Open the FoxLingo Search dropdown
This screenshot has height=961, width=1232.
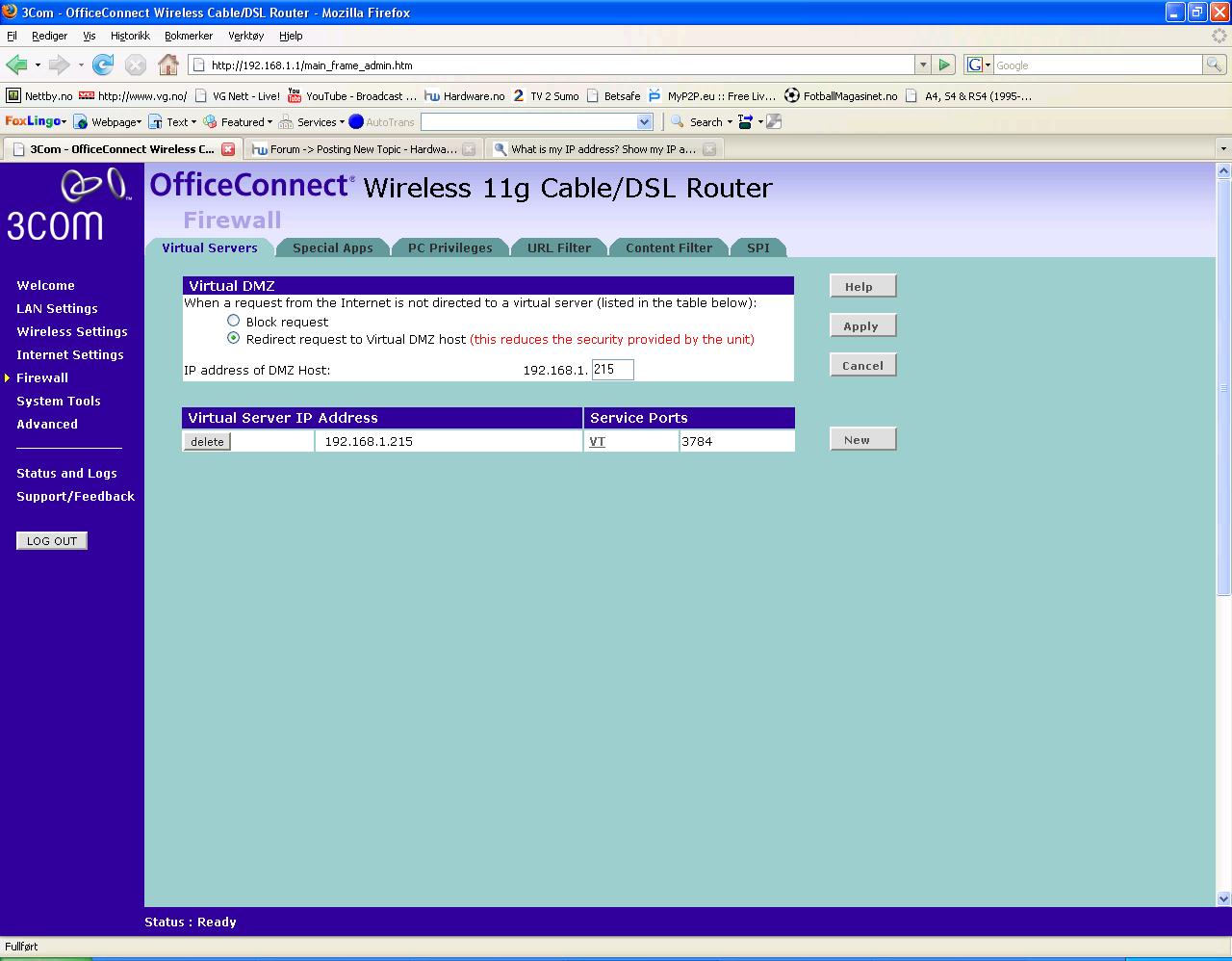pos(730,121)
